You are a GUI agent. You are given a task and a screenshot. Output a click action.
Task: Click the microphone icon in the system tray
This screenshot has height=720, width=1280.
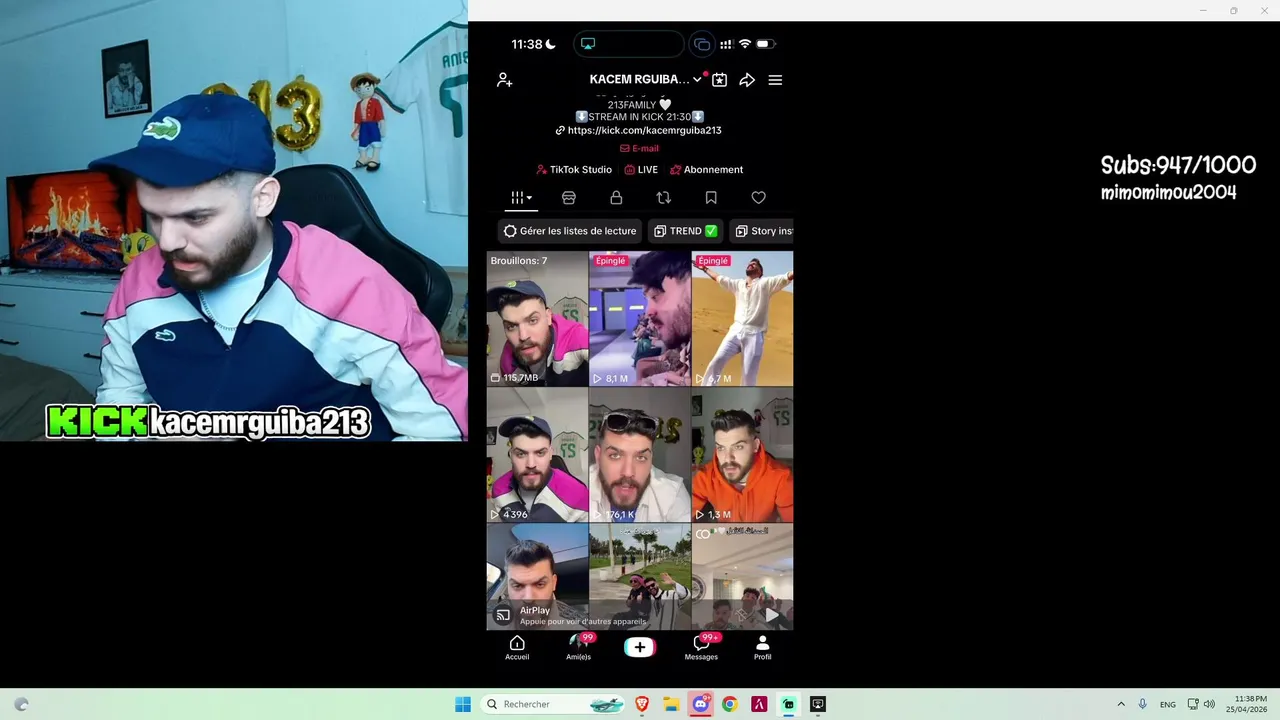[x=1142, y=704]
